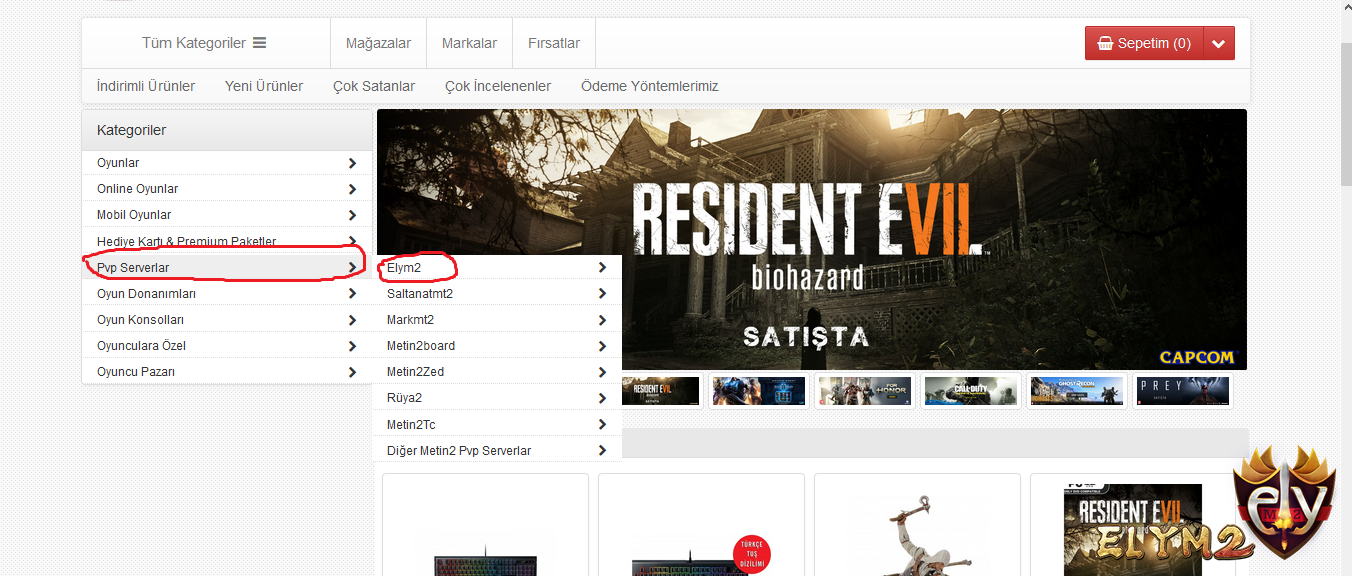Click the chevron next to Rüya2
This screenshot has height=576, width=1352.
coord(602,397)
